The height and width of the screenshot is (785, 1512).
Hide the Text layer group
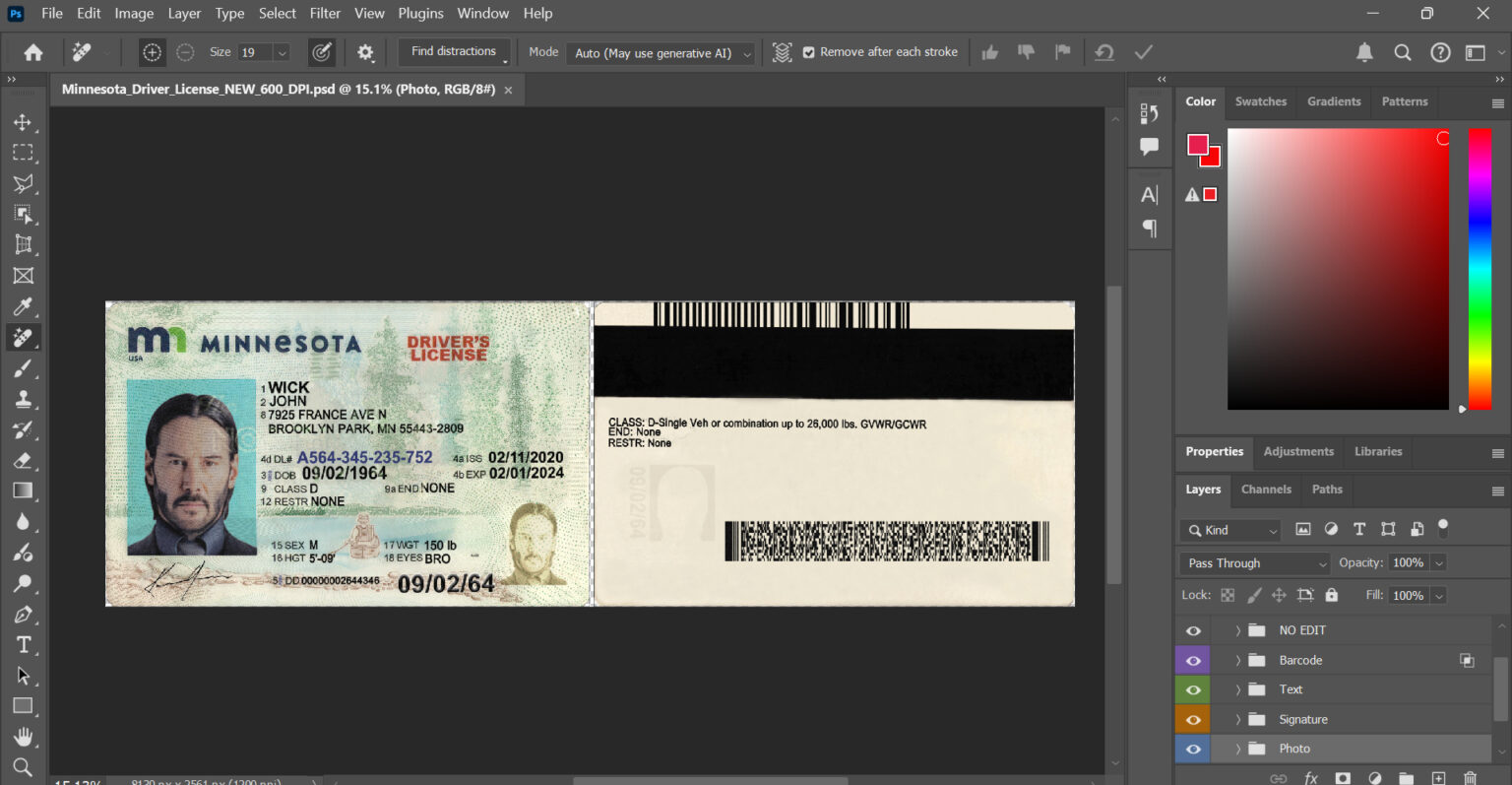pyautogui.click(x=1193, y=689)
